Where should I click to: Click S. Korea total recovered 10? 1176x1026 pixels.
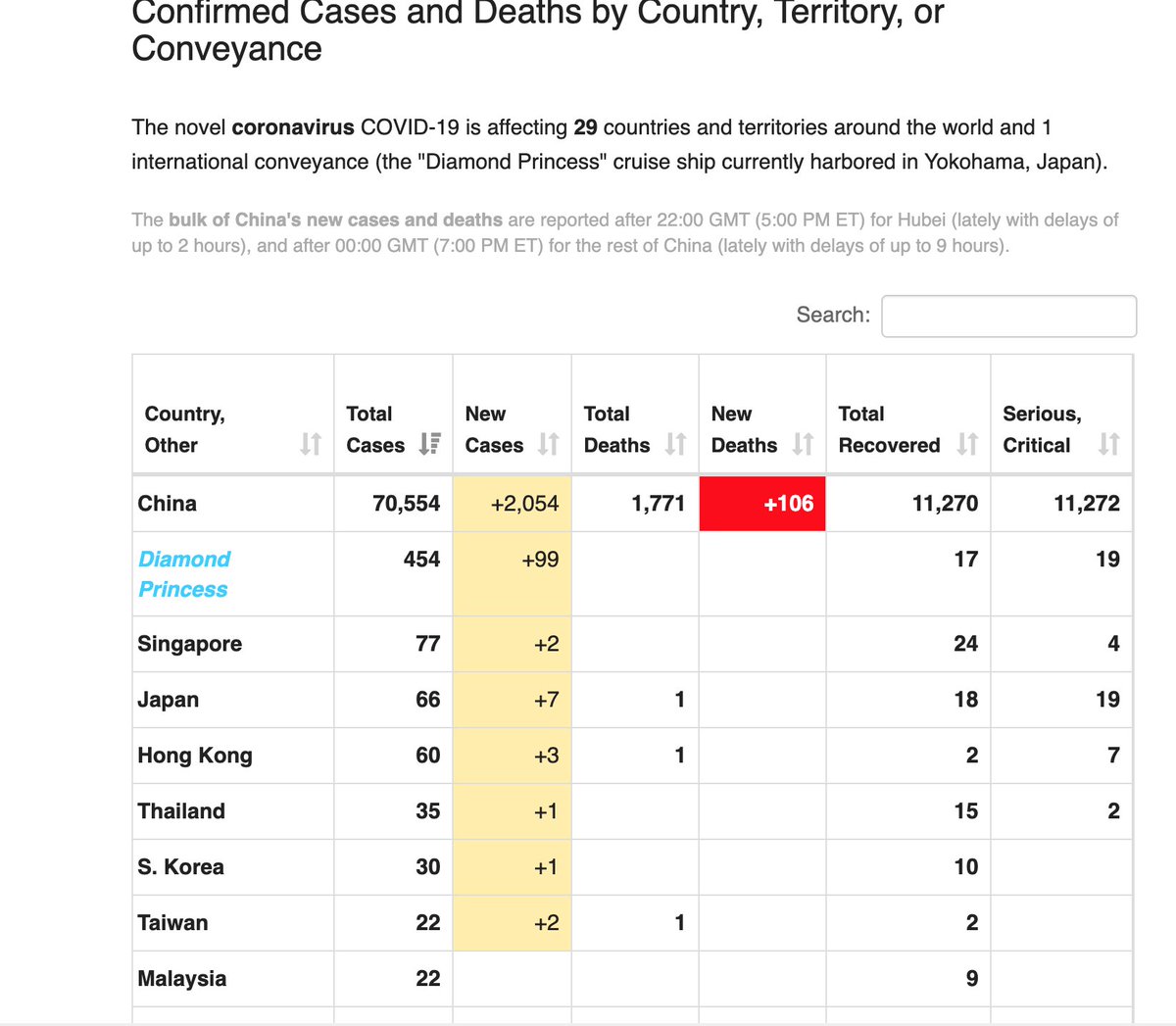click(x=966, y=867)
